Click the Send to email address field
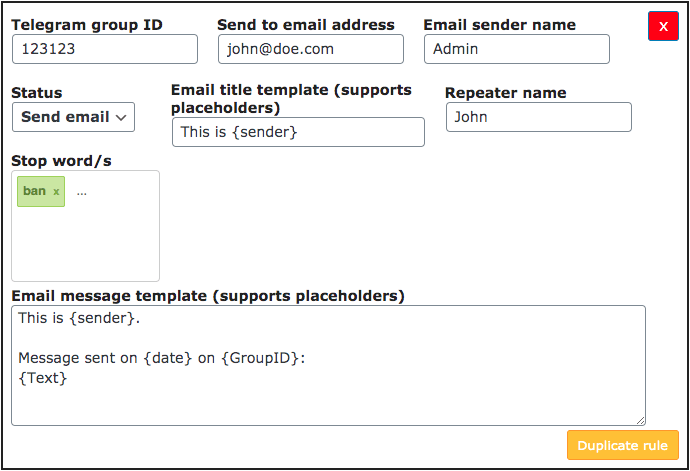 pyautogui.click(x=310, y=49)
